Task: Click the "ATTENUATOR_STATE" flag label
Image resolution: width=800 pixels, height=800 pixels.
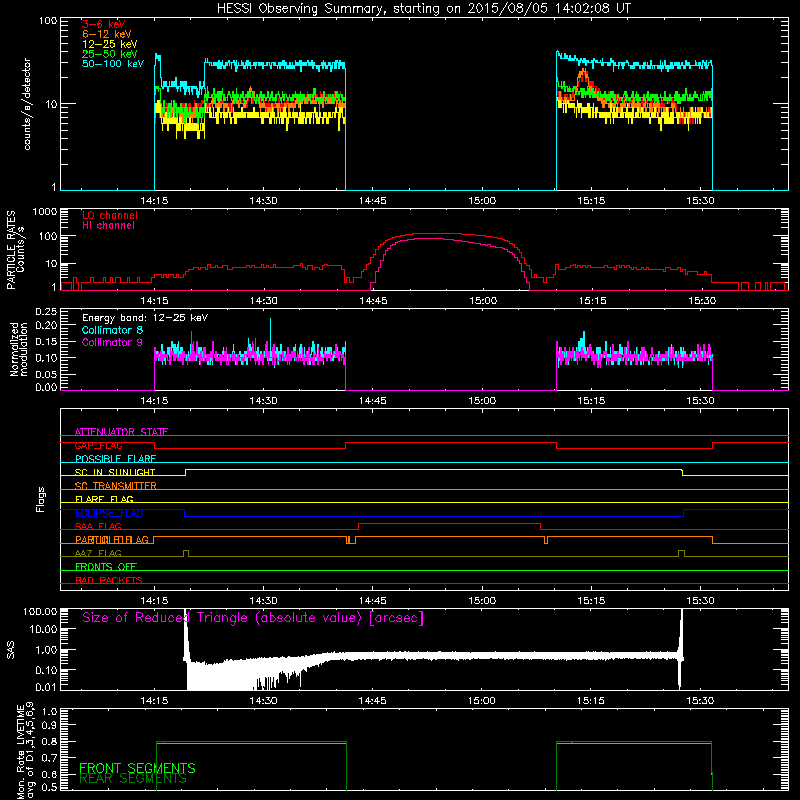Action: pyautogui.click(x=121, y=432)
